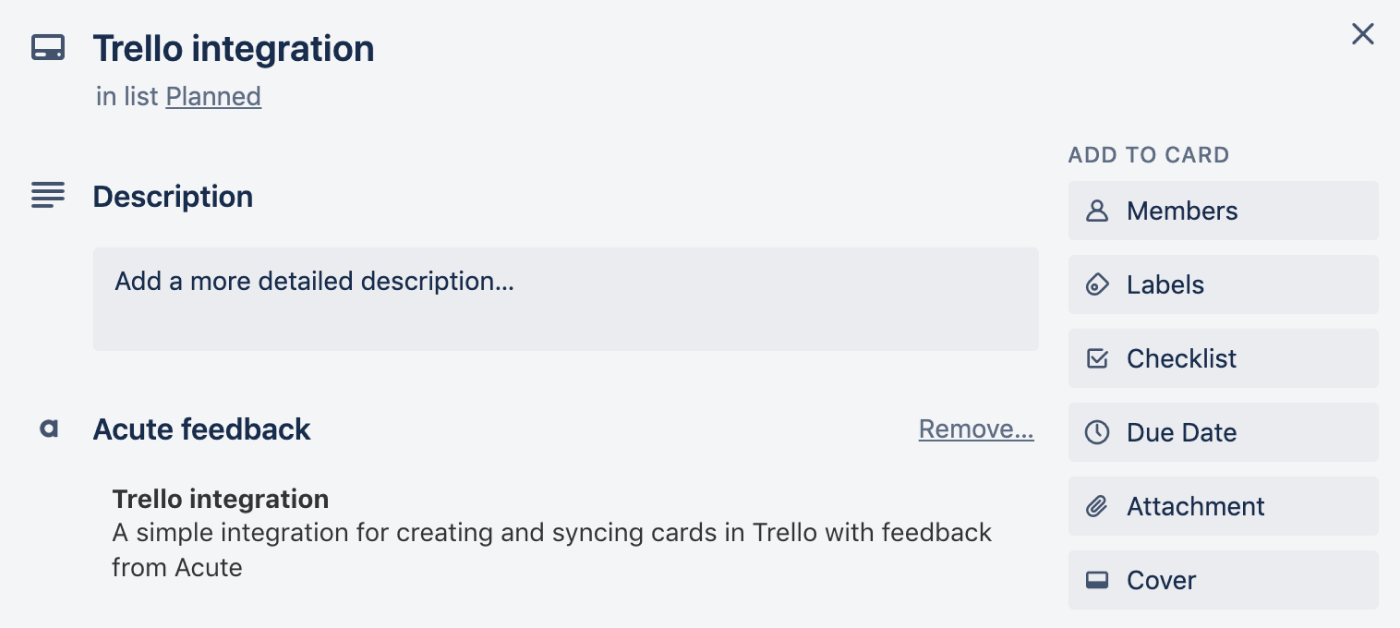Viewport: 1400px width, 628px height.
Task: Add a Cover to the card
Action: (1222, 580)
